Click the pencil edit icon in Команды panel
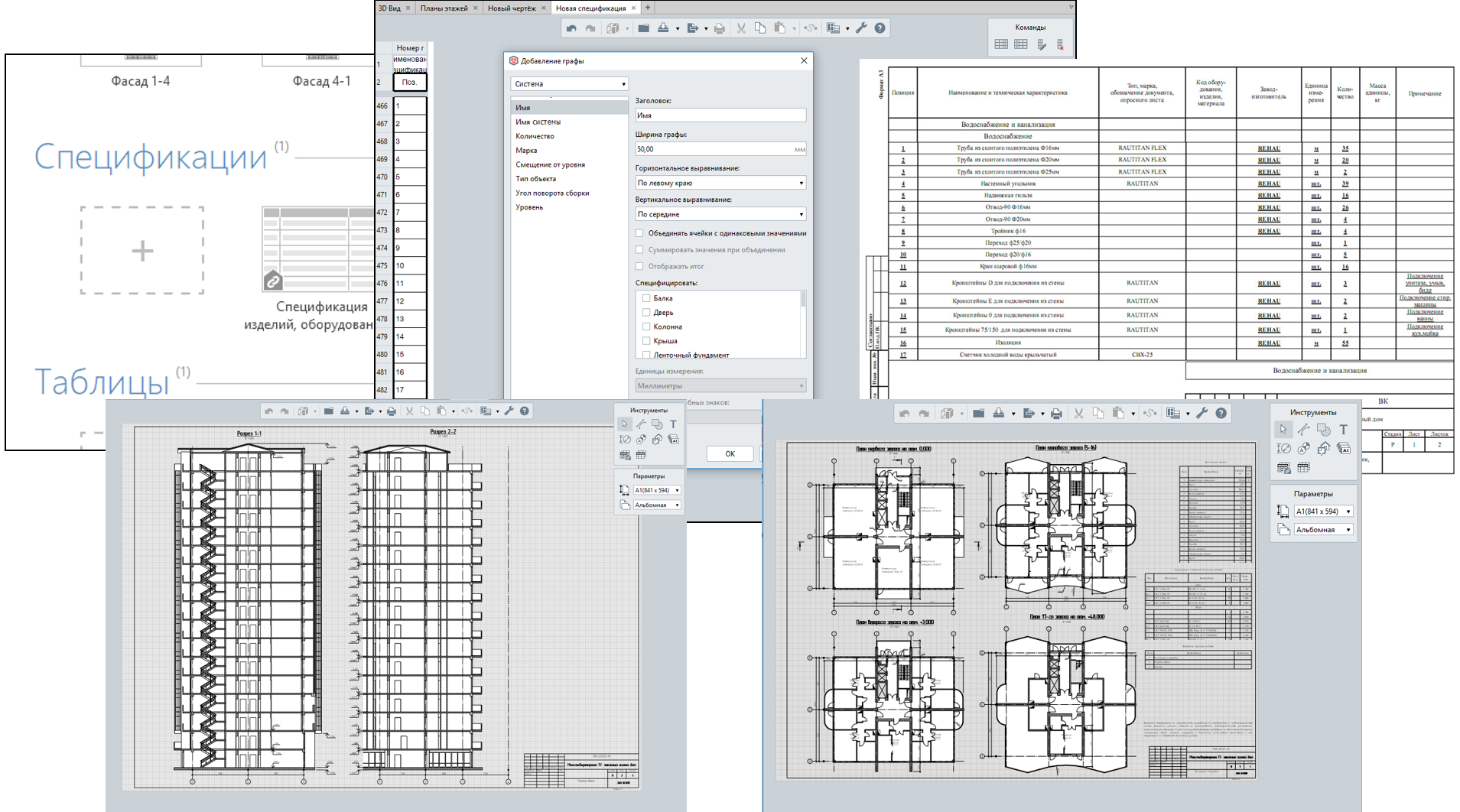Image resolution: width=1460 pixels, height=812 pixels. tap(1041, 45)
